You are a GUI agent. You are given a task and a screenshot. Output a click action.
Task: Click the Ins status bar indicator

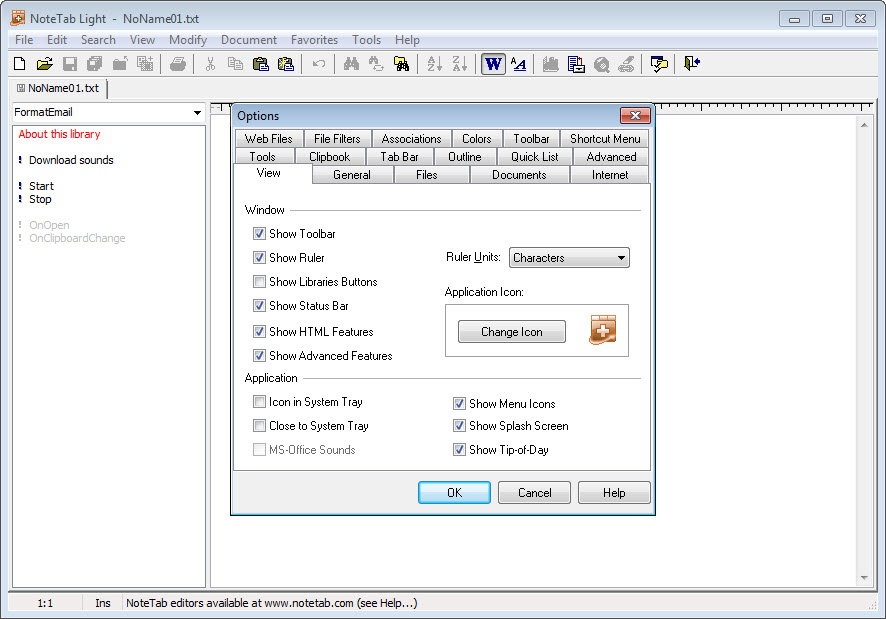(x=103, y=603)
